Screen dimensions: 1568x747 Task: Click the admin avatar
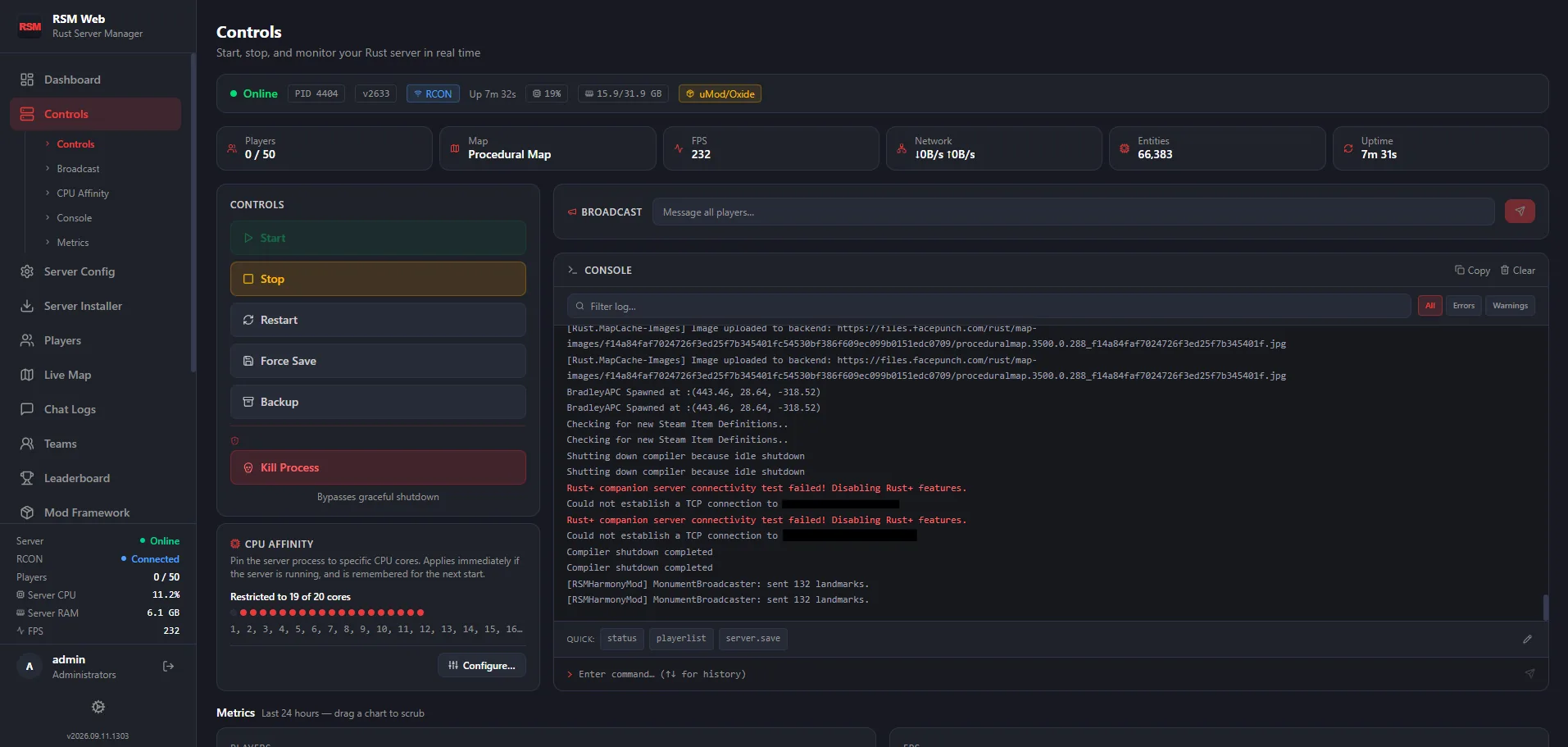point(30,666)
